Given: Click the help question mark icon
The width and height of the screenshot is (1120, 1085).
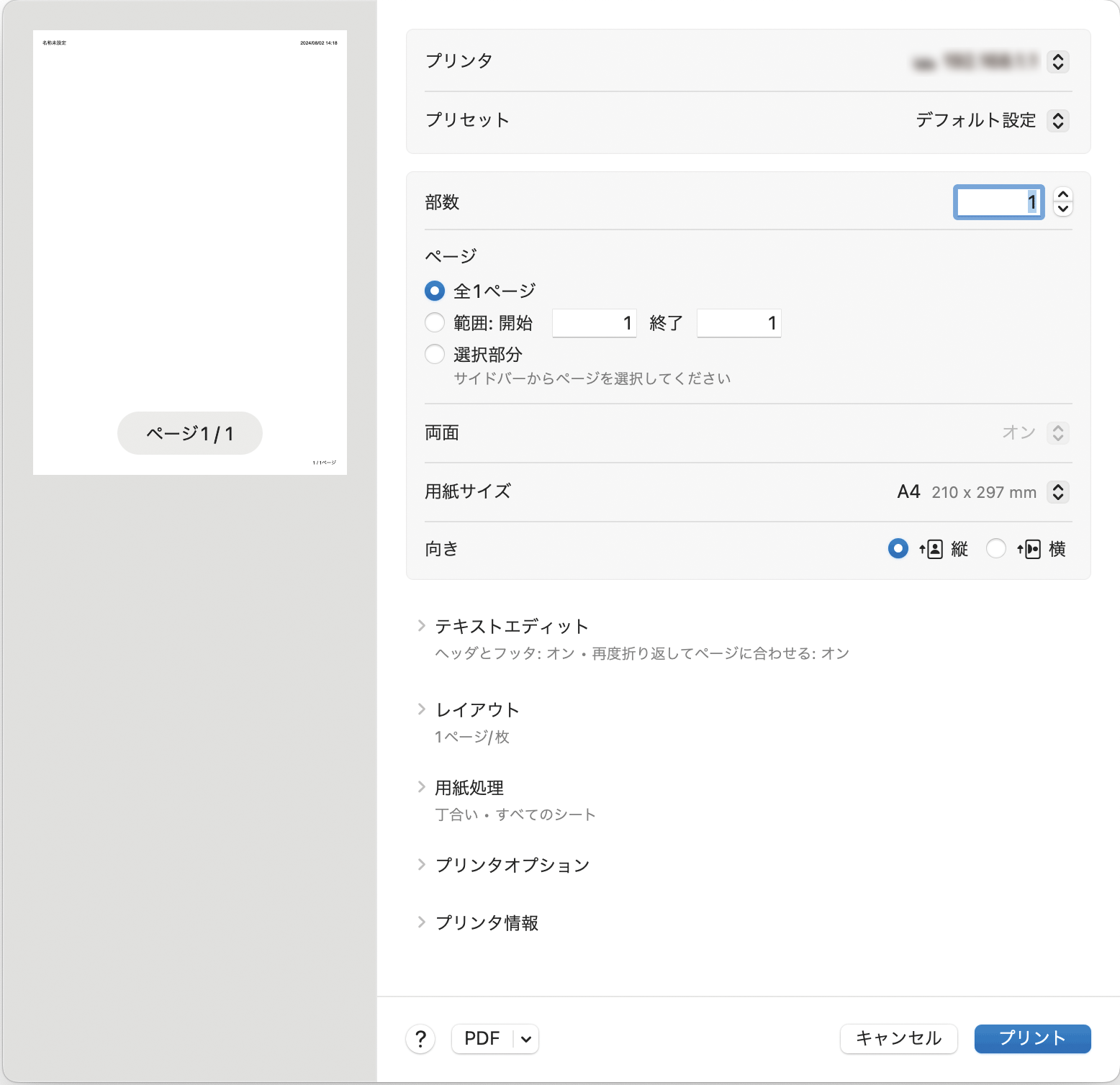Looking at the screenshot, I should tap(420, 1038).
